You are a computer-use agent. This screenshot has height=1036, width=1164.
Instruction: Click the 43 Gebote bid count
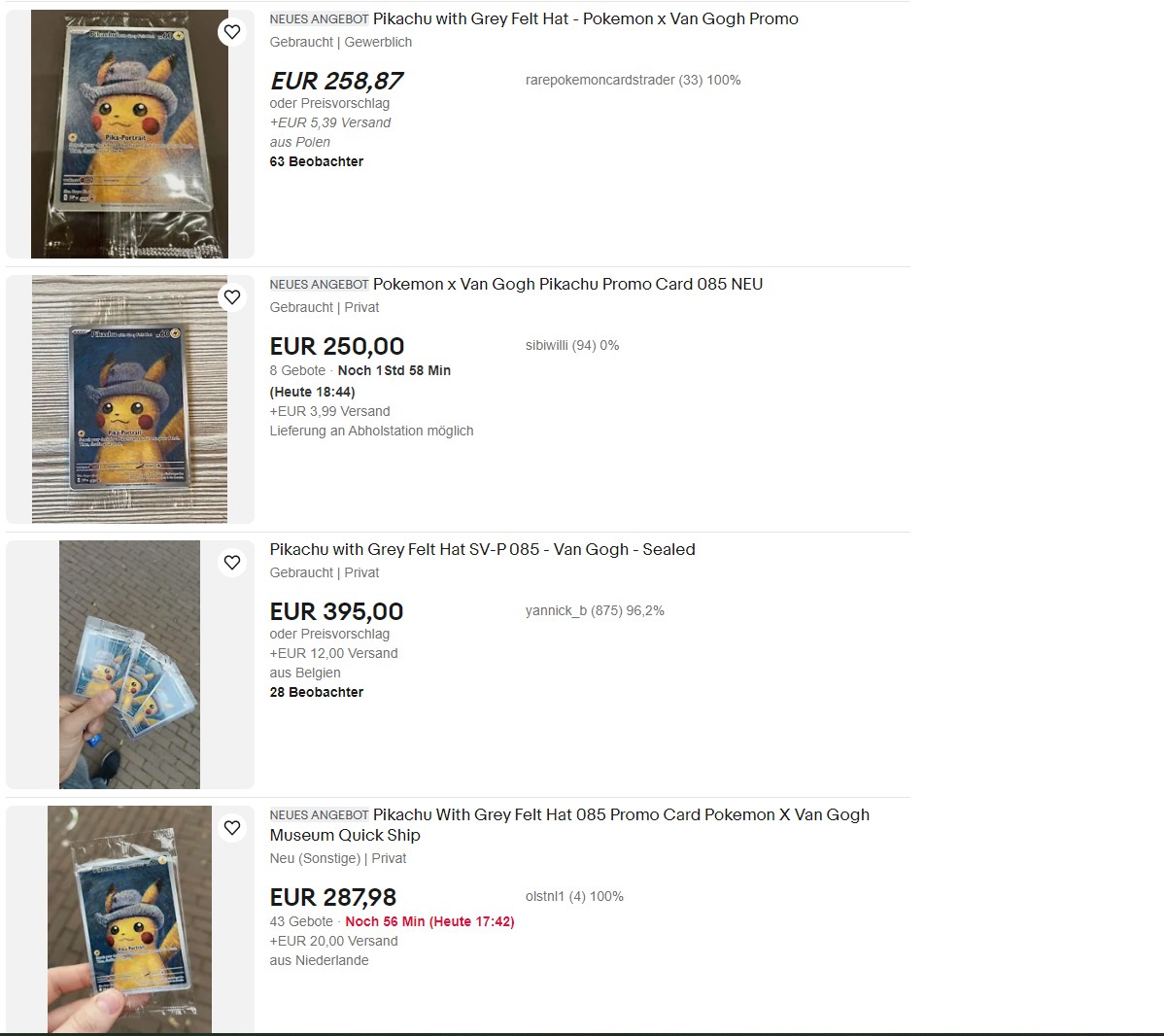[301, 921]
